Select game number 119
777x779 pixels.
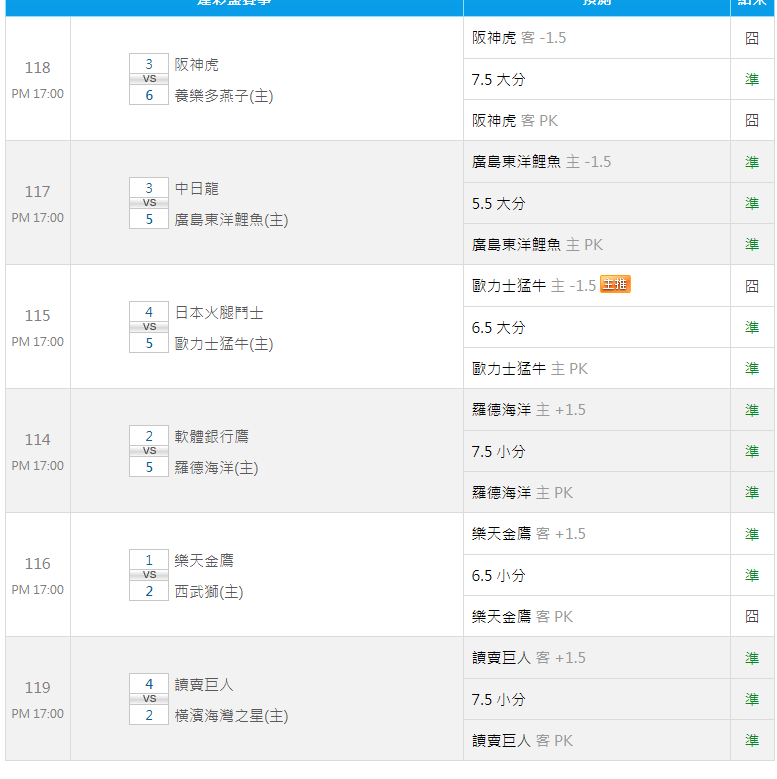click(37, 688)
